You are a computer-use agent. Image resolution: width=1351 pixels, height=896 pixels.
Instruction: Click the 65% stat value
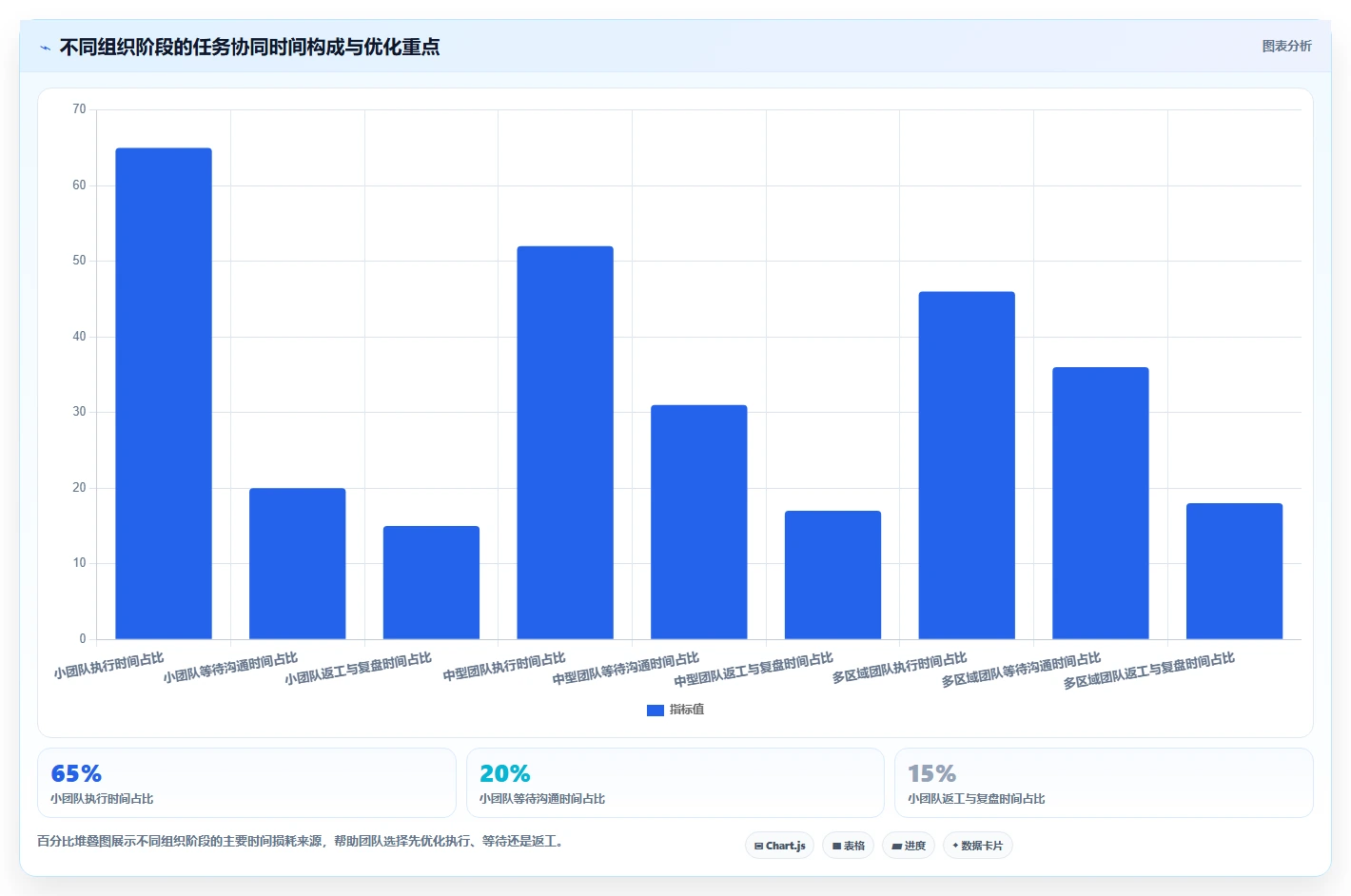tap(76, 773)
